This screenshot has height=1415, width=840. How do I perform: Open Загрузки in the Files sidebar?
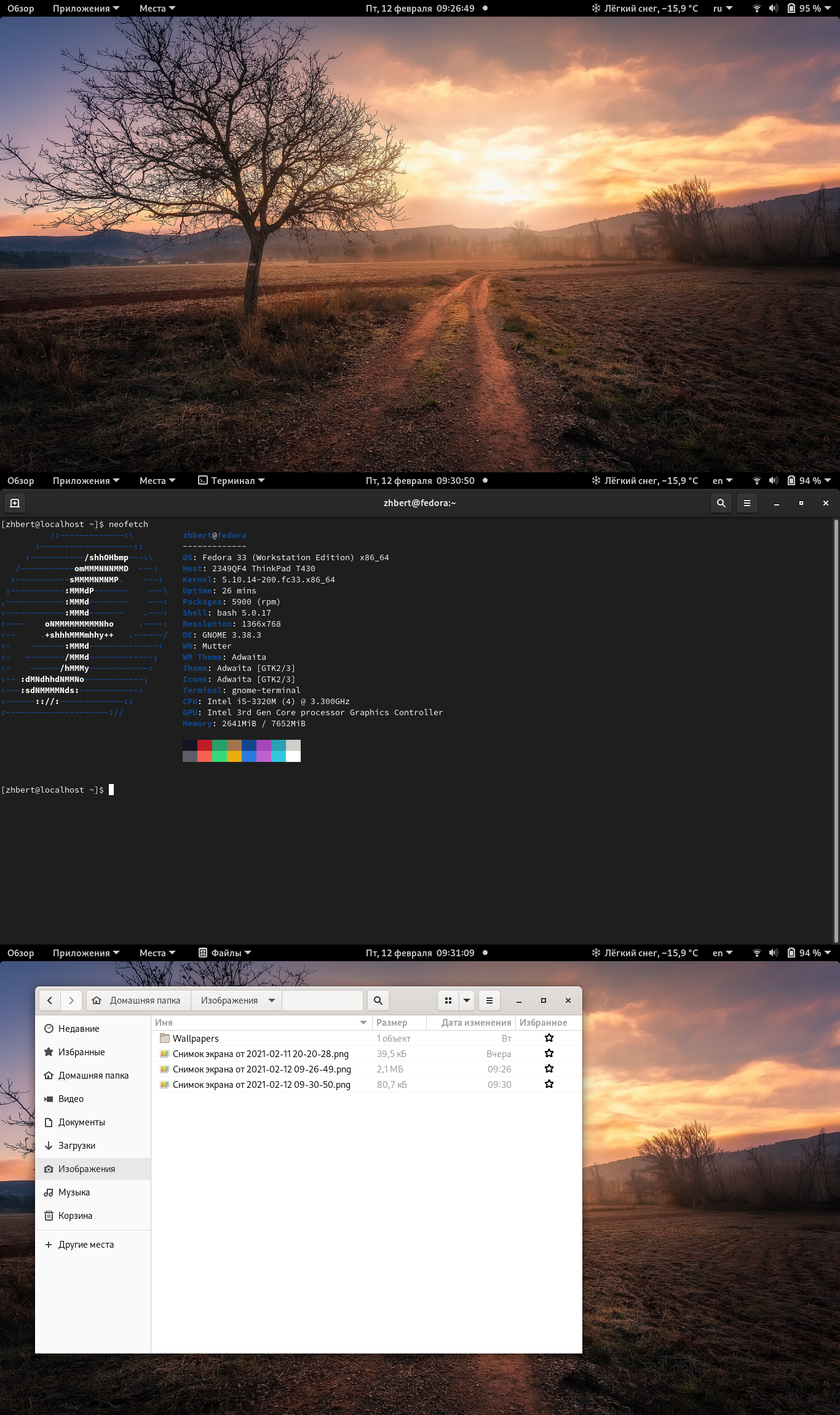coord(93,1146)
